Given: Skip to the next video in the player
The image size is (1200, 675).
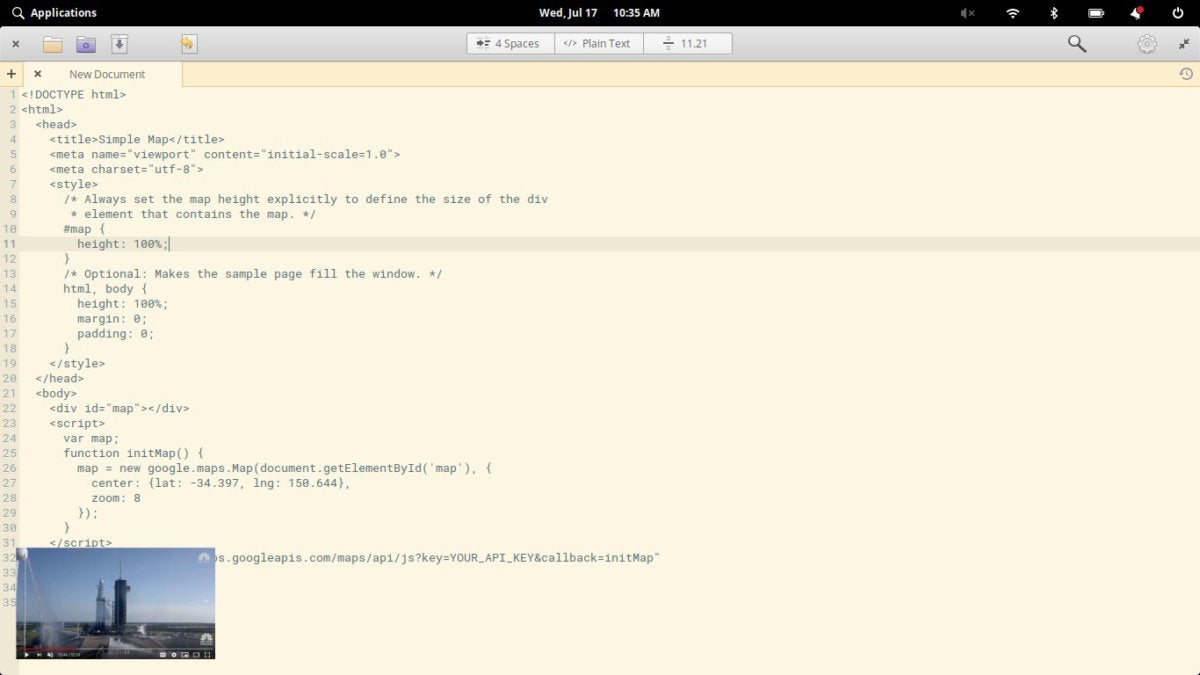Looking at the screenshot, I should [39, 655].
